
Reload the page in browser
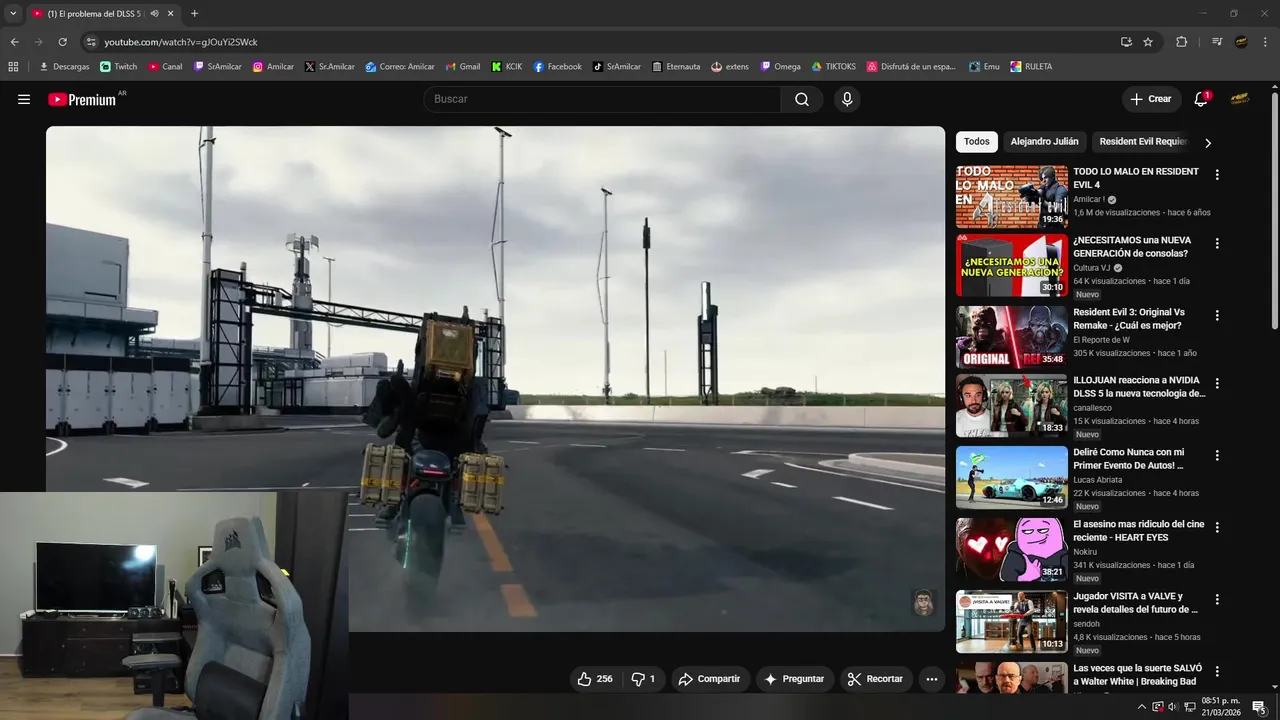point(62,42)
